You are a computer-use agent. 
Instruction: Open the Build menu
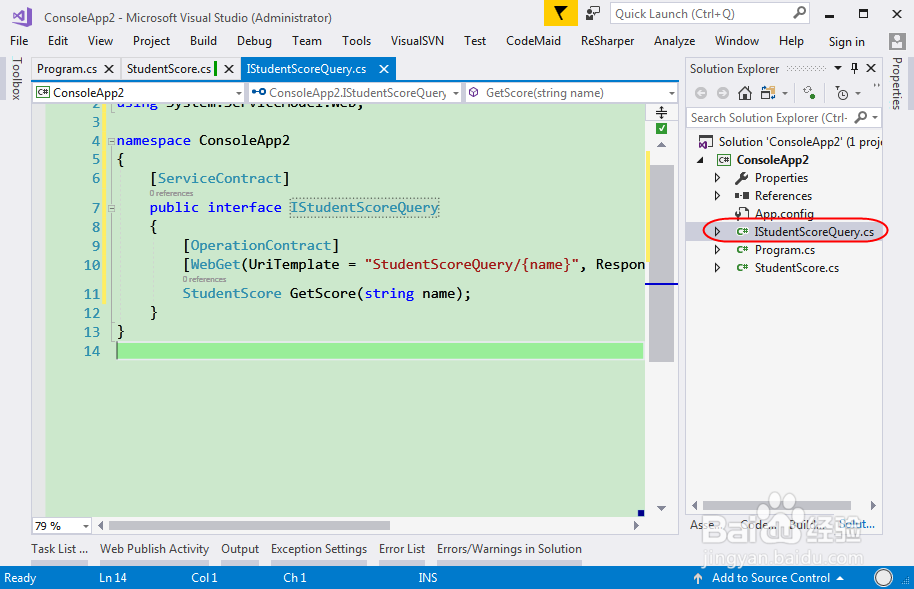tap(203, 41)
